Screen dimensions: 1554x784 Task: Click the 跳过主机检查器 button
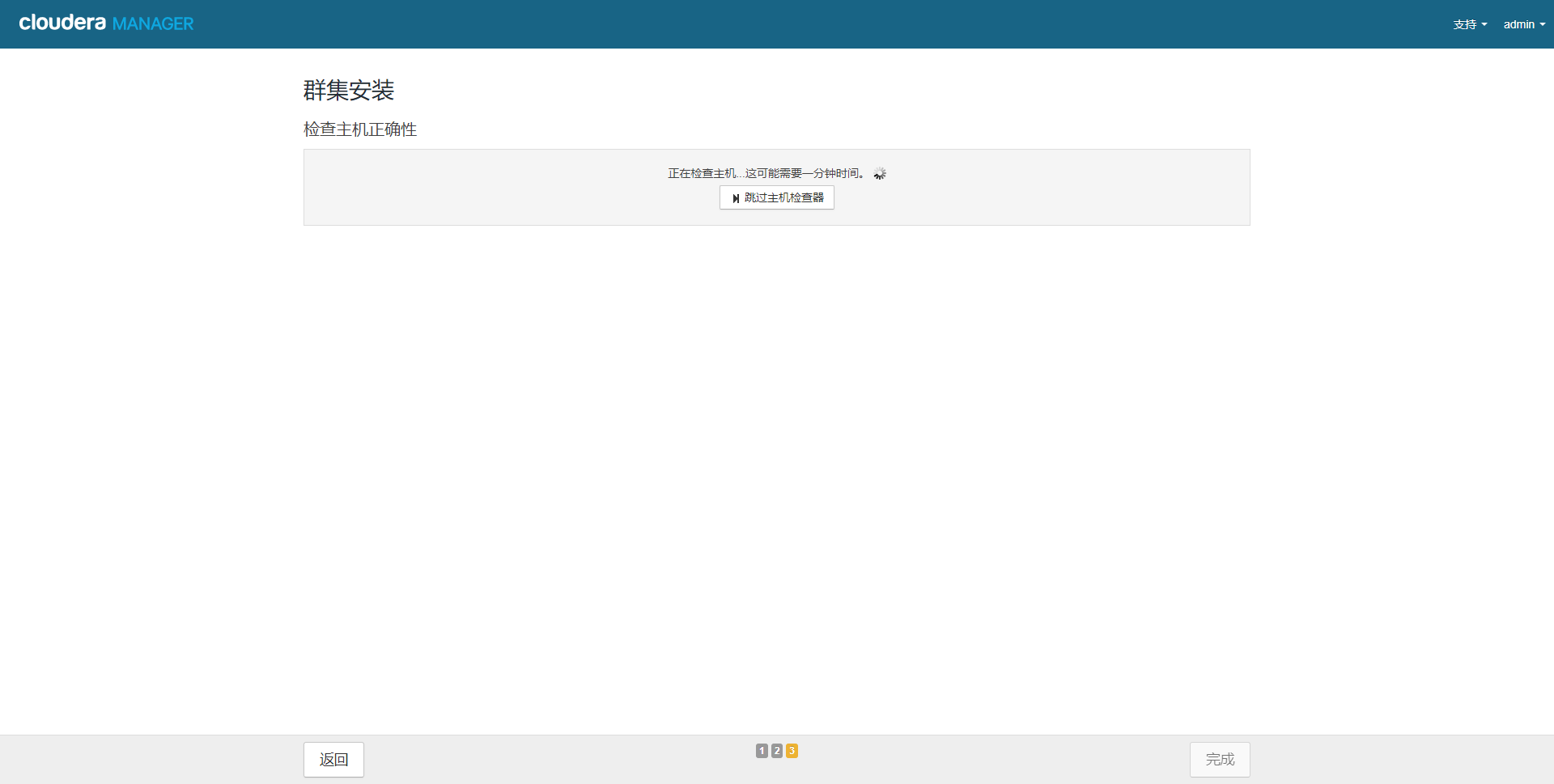(x=777, y=197)
